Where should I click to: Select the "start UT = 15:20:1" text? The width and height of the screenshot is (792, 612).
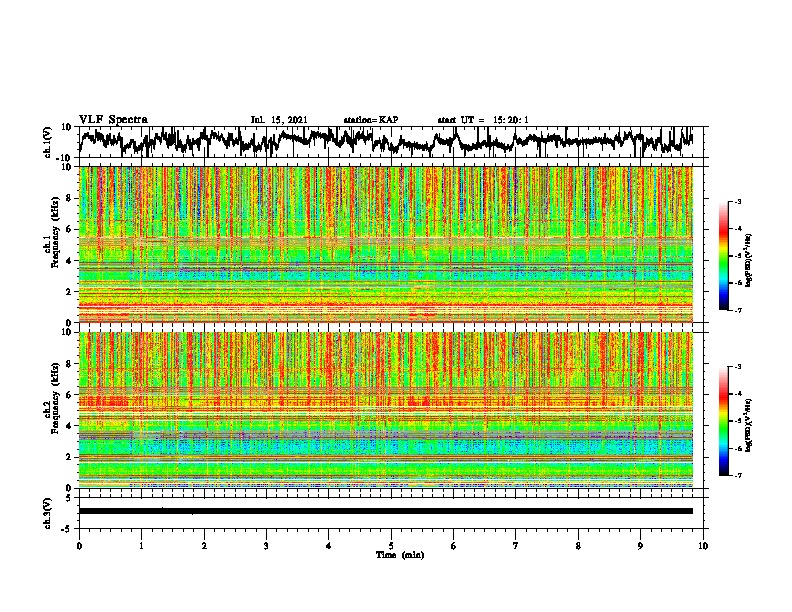click(483, 120)
